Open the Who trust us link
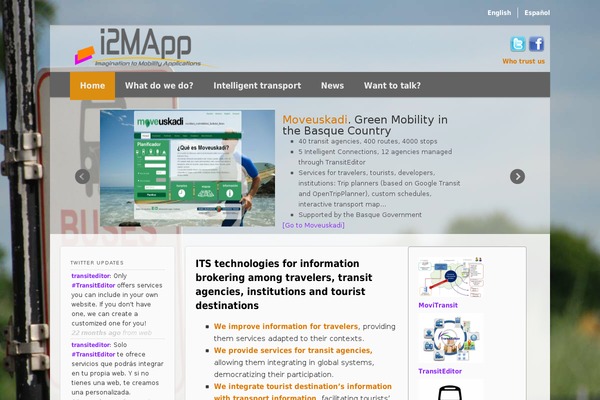Viewport: 600px width, 400px height. [x=523, y=61]
